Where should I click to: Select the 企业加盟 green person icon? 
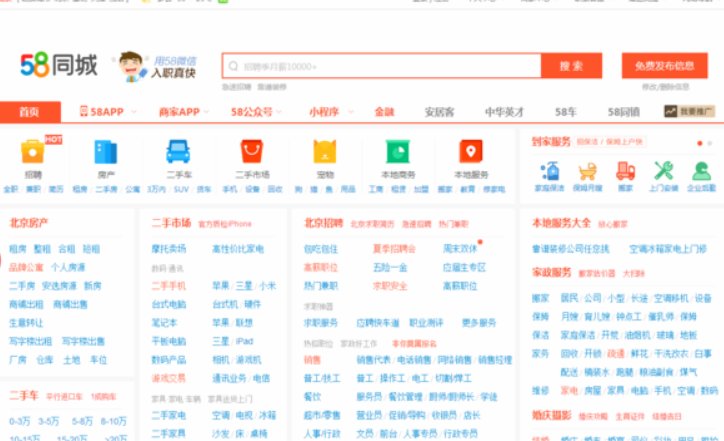[x=701, y=171]
